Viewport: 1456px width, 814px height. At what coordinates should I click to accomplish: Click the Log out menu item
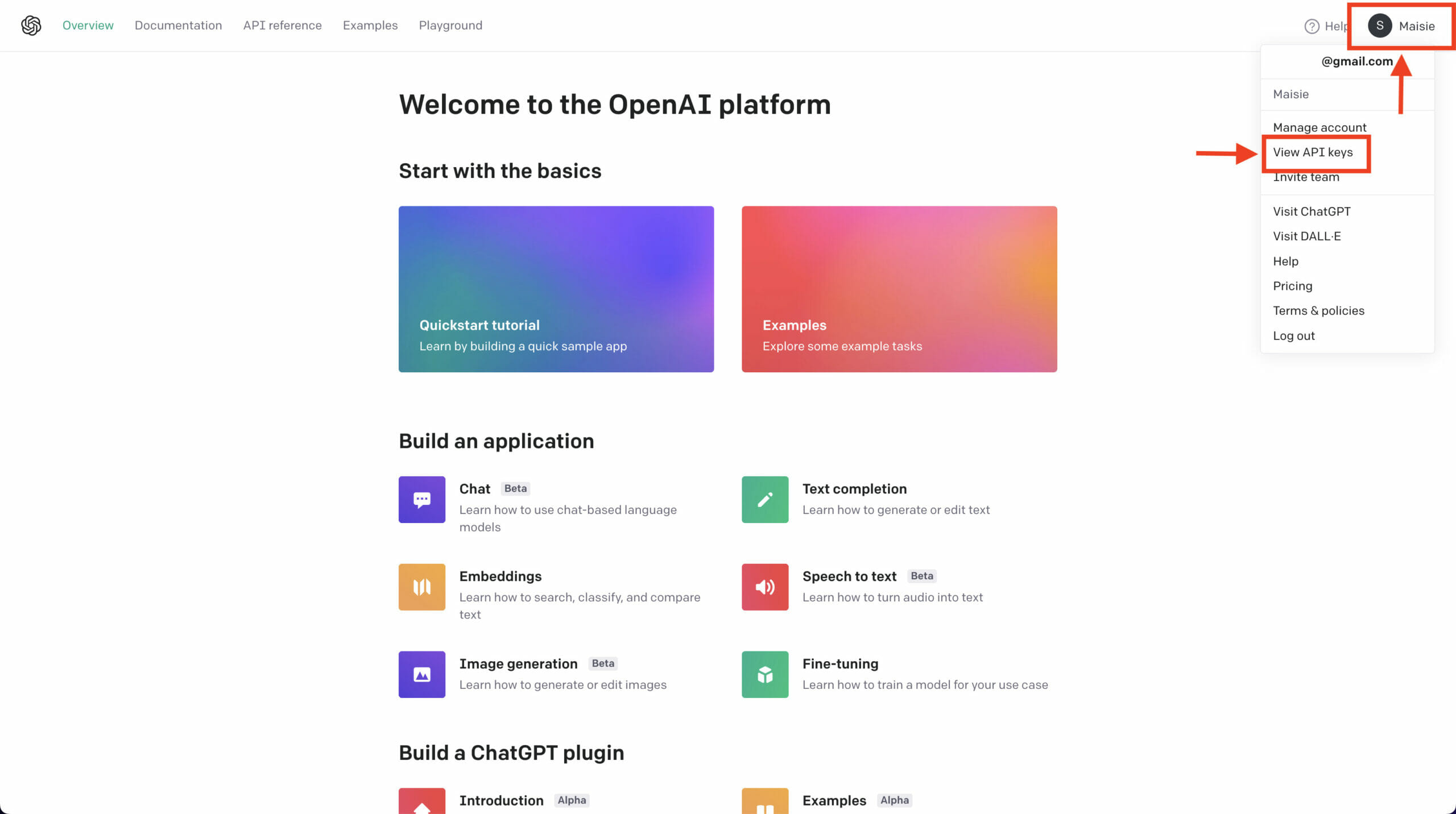(1296, 335)
